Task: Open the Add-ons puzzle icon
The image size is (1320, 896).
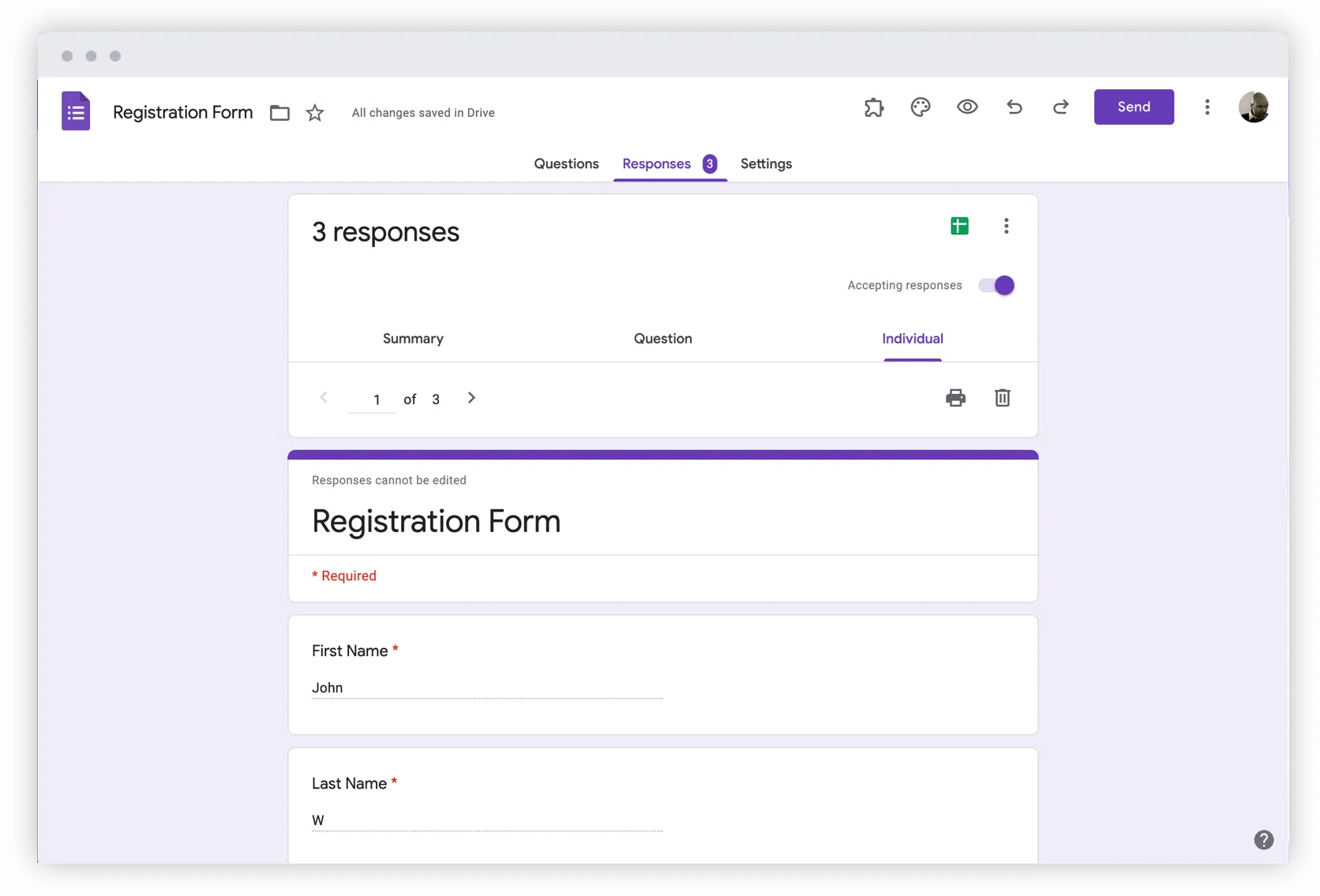Action: [874, 107]
